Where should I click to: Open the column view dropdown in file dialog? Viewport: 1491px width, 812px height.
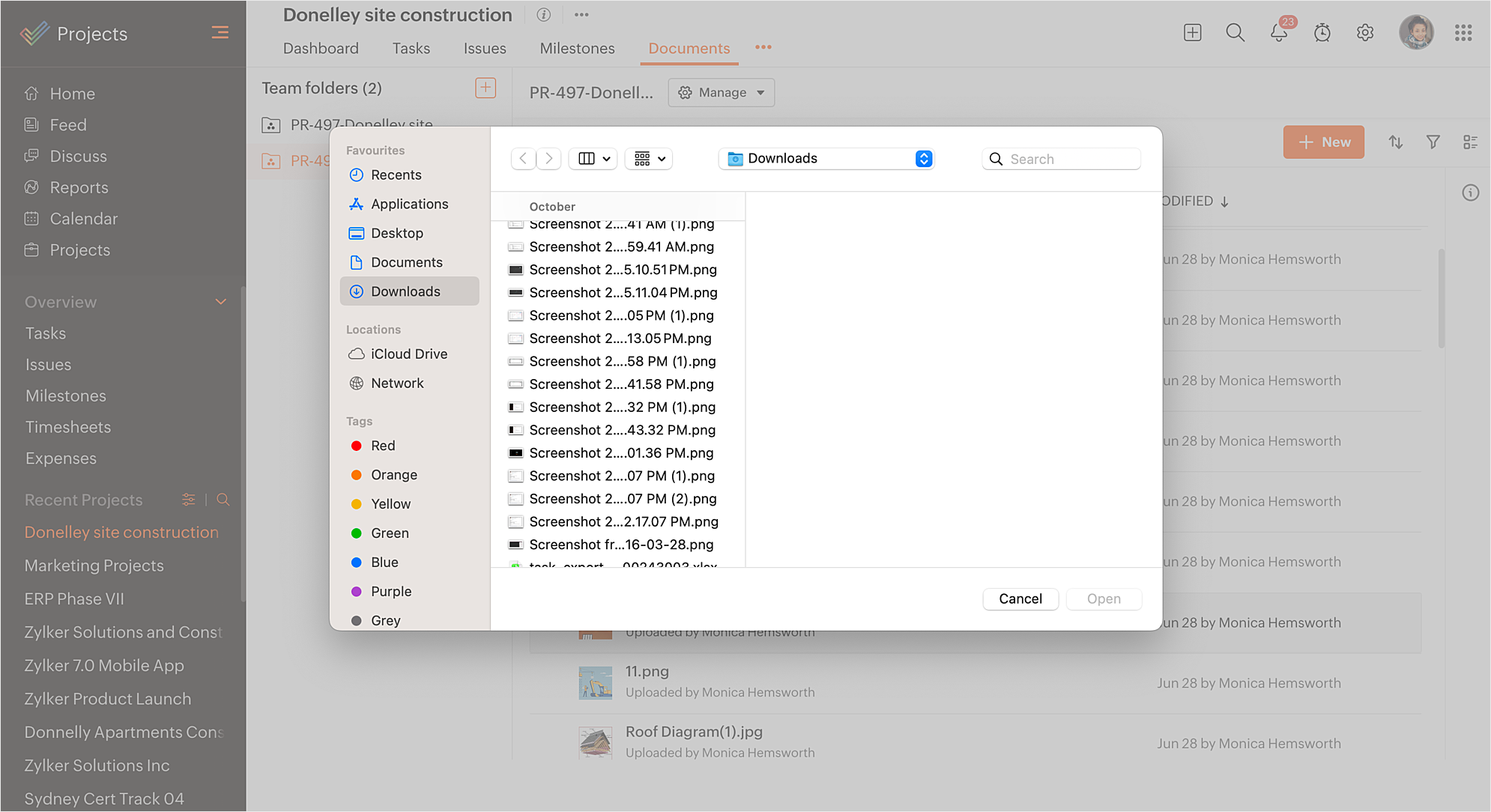594,159
